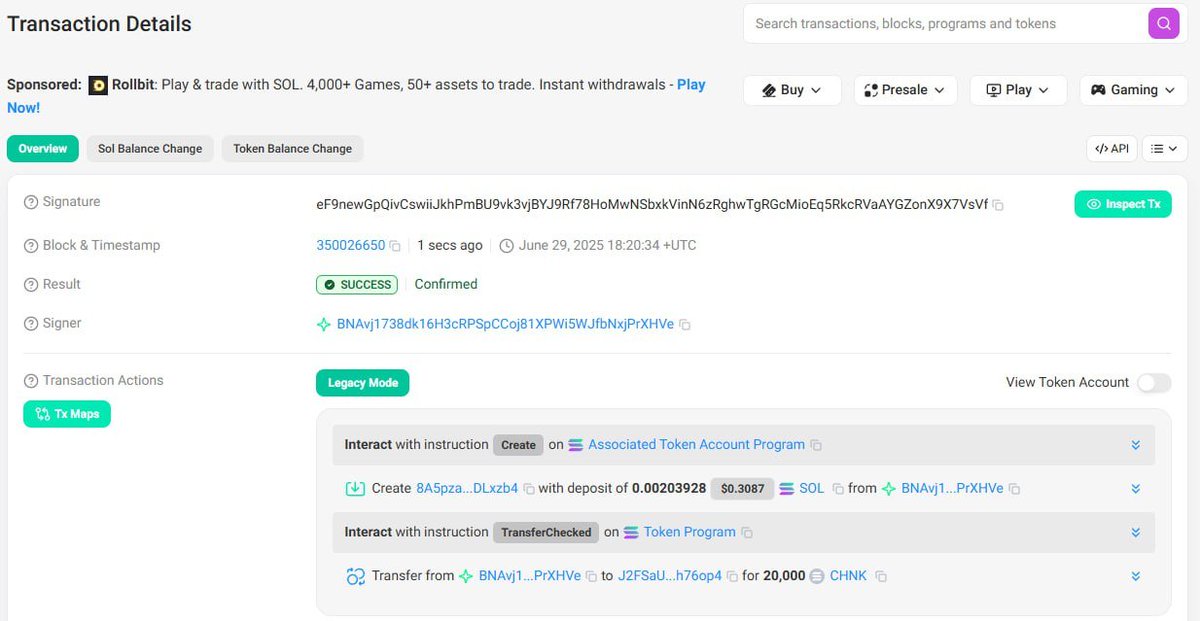
Task: Click the Rollbit sponsor logo icon
Action: click(x=98, y=86)
